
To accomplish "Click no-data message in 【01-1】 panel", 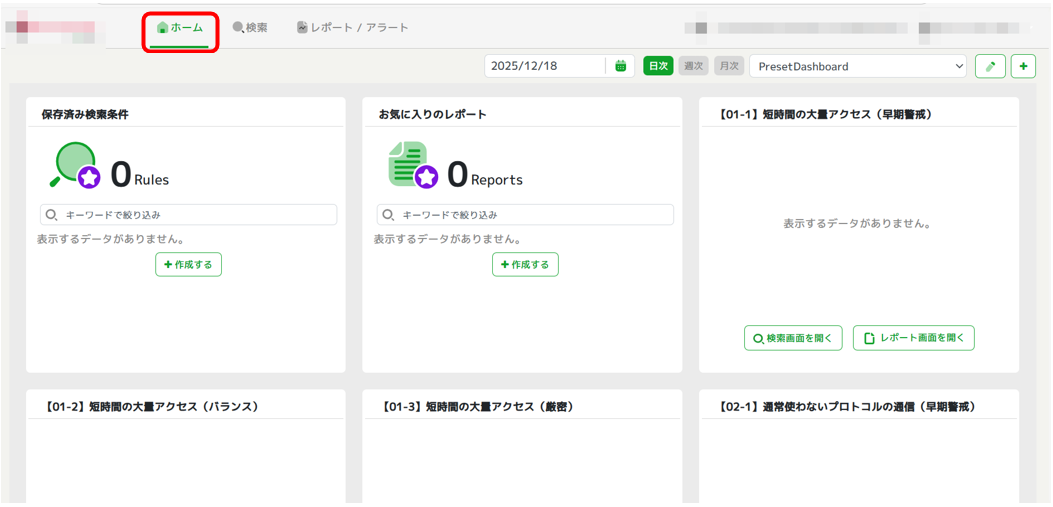I will click(858, 224).
